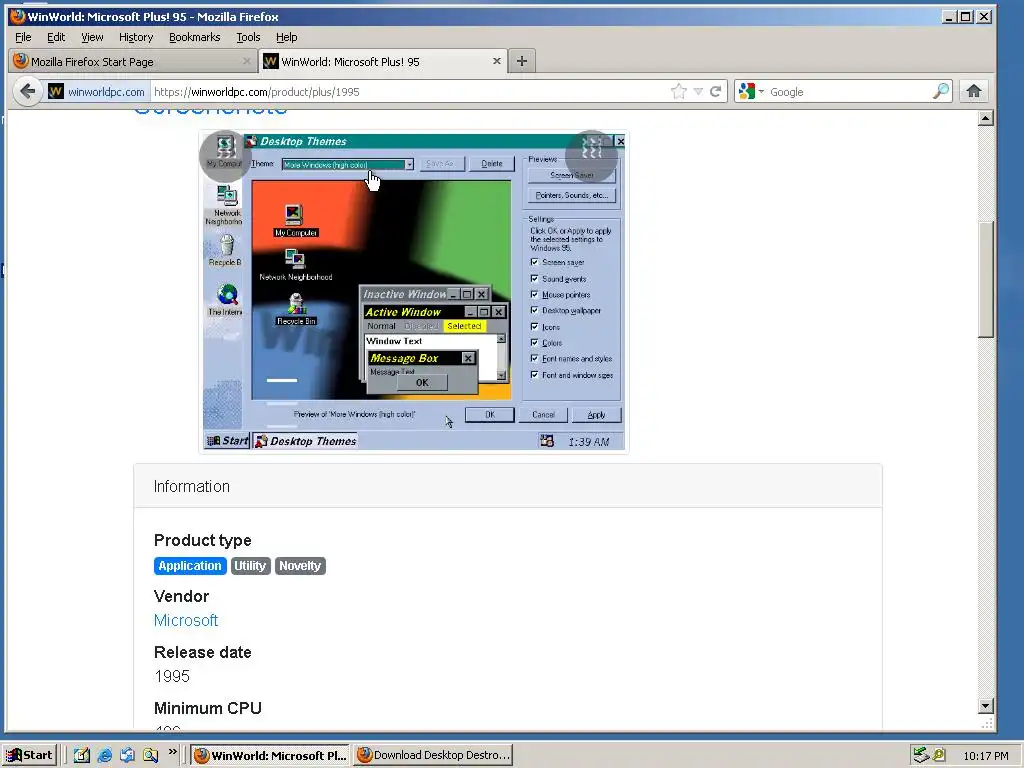Open the folder-with-magnifier quick launch icon
This screenshot has height=768, width=1024.
click(x=150, y=755)
